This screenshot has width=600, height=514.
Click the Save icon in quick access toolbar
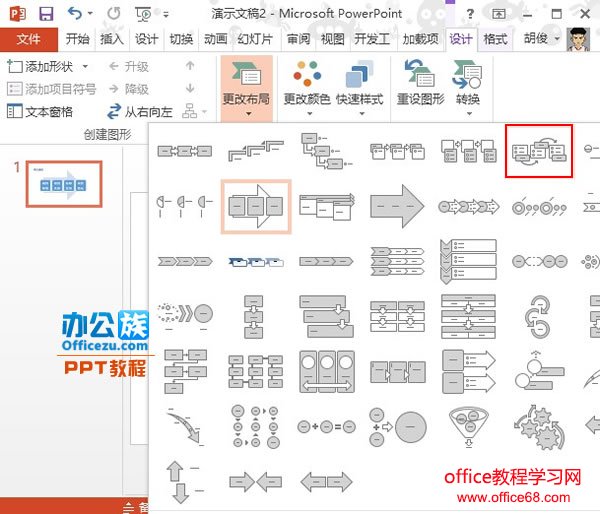pyautogui.click(x=46, y=14)
